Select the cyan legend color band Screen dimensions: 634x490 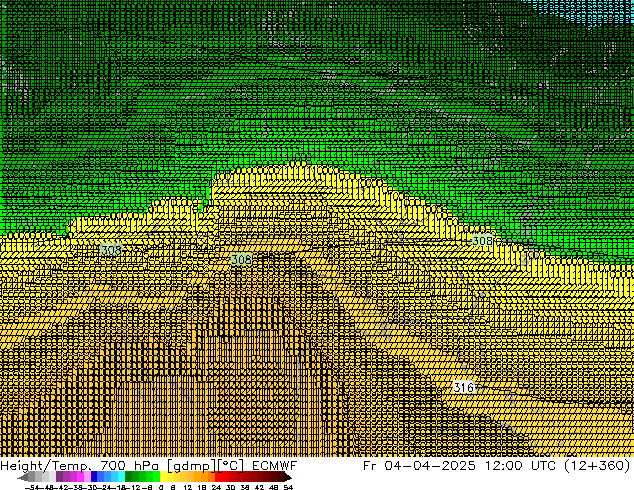pos(121,477)
